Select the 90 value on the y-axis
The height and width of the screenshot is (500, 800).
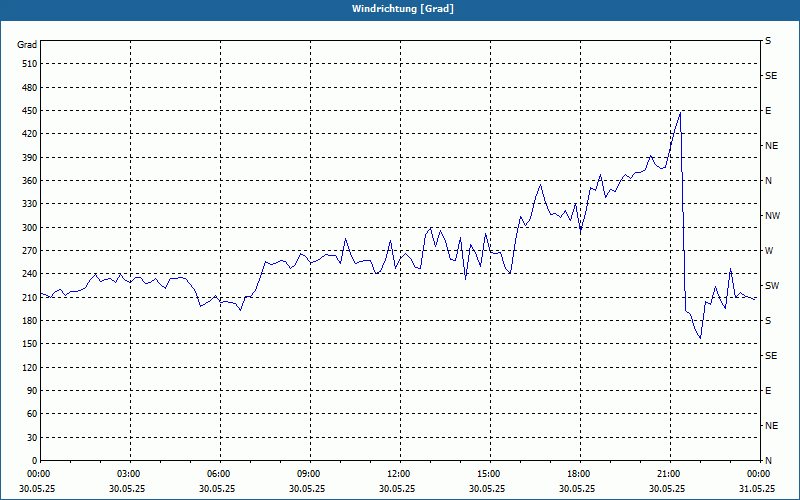point(32,391)
